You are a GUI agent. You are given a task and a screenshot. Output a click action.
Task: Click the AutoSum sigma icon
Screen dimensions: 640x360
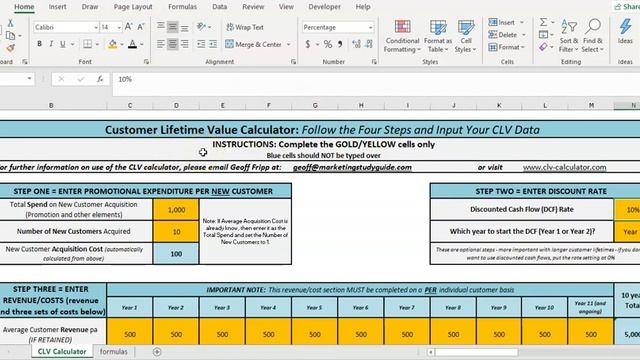point(543,22)
